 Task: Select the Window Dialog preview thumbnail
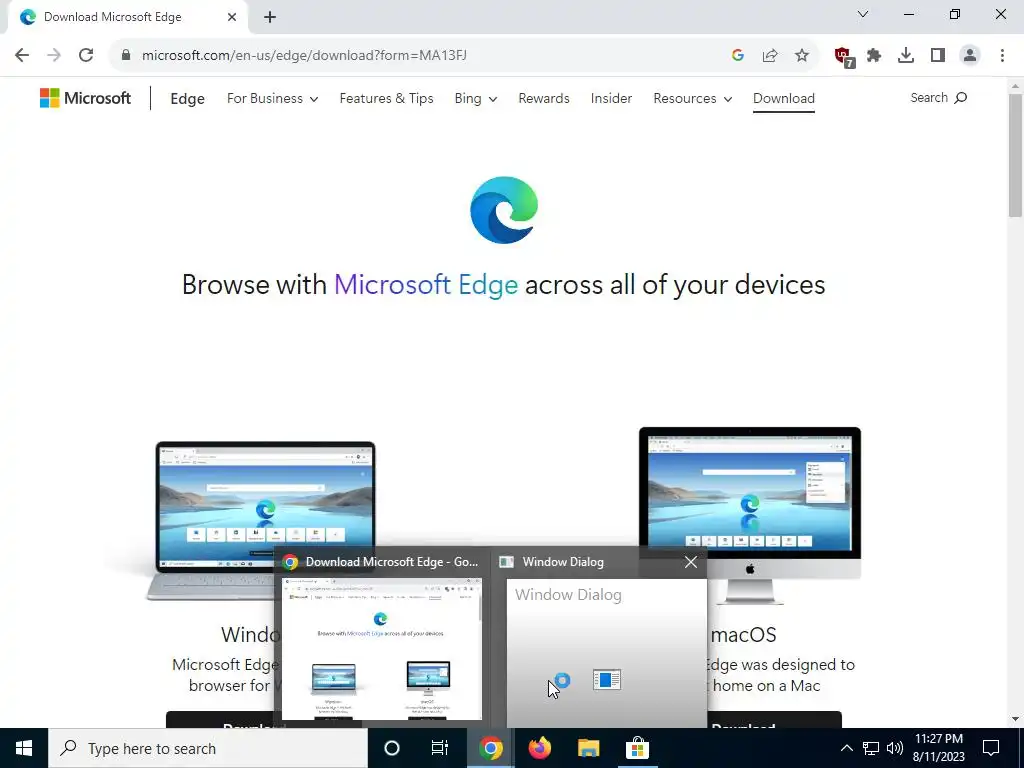pyautogui.click(x=607, y=653)
